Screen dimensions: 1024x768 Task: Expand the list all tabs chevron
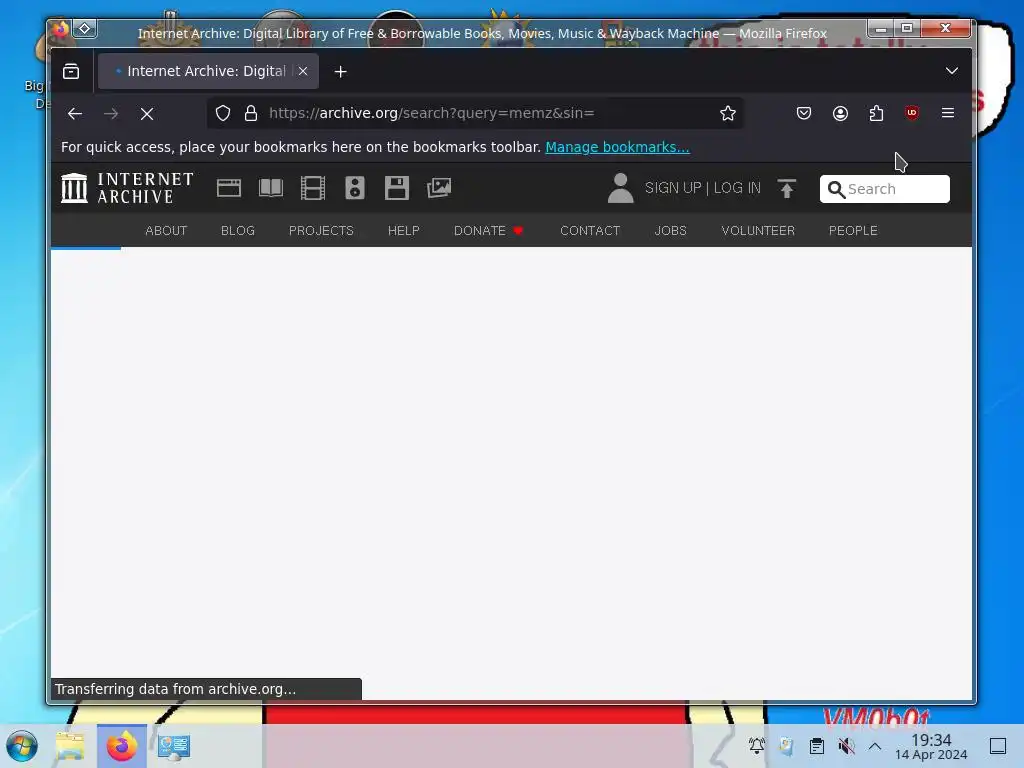(952, 71)
